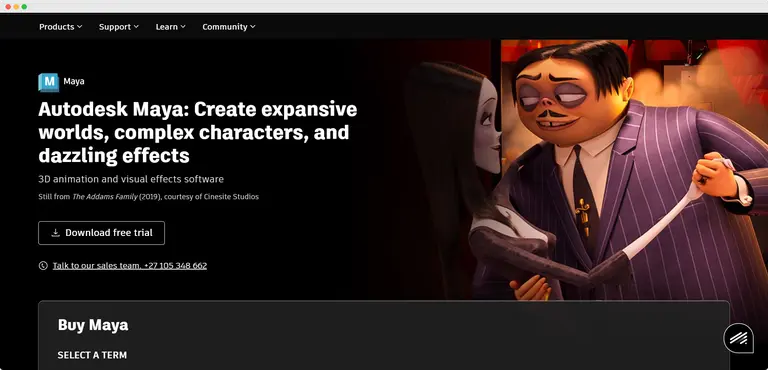Open the Products menu
Screen dimensions: 768x370
tap(61, 27)
